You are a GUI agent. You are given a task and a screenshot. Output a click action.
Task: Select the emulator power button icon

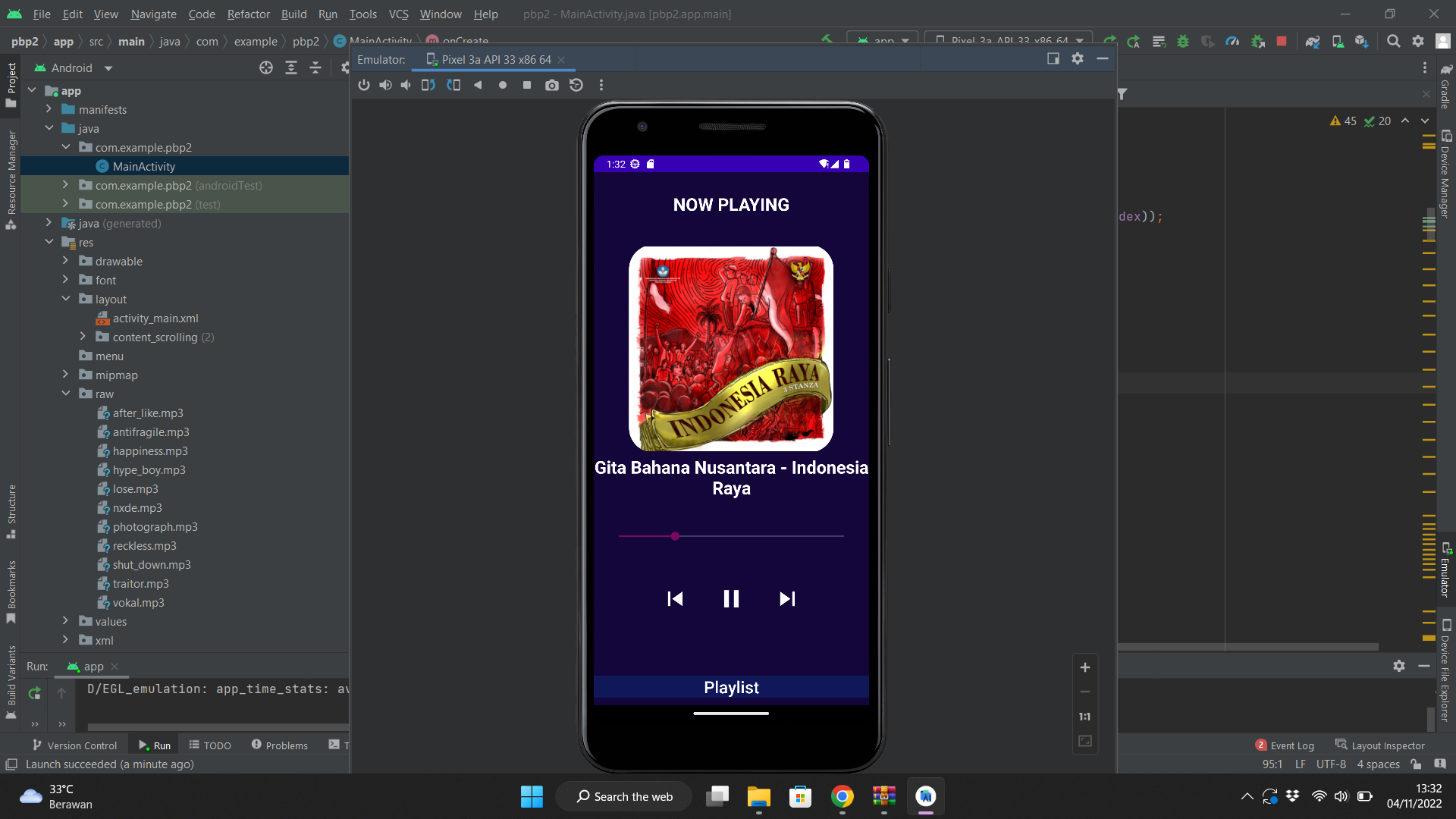pyautogui.click(x=365, y=85)
